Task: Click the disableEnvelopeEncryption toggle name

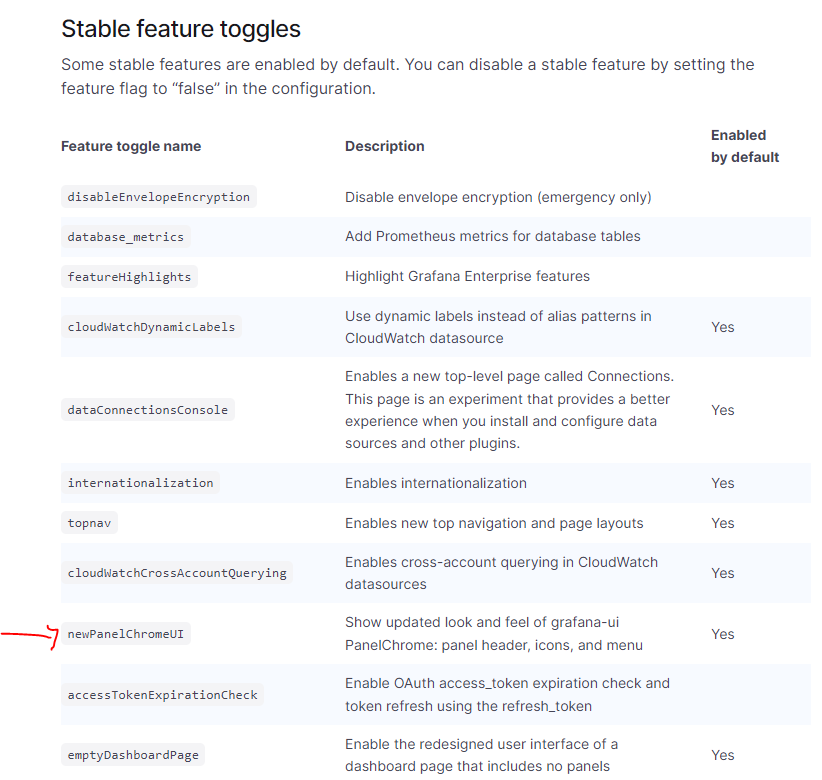Action: point(158,197)
